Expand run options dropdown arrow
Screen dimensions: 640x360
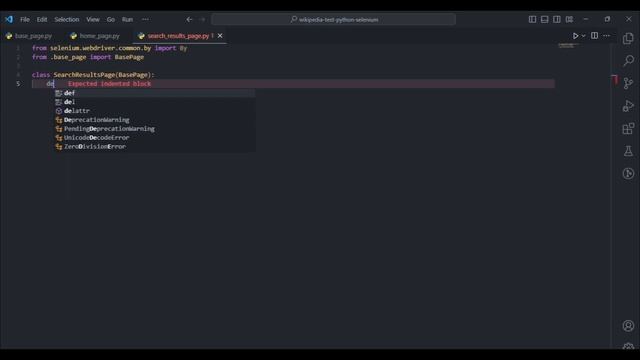click(x=583, y=36)
